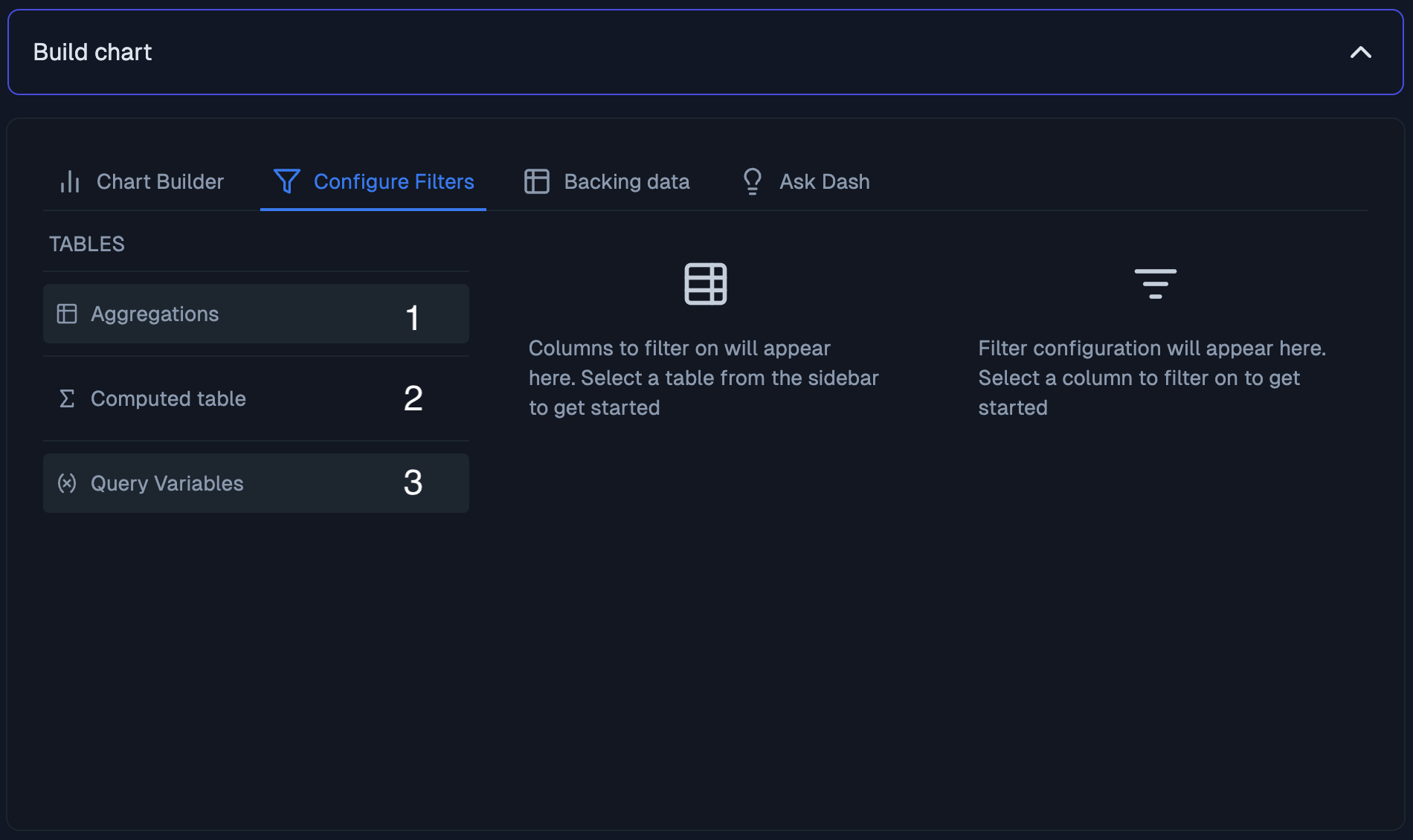Click the Chart Builder bar chart icon
Viewport: 1413px width, 840px height.
[69, 181]
